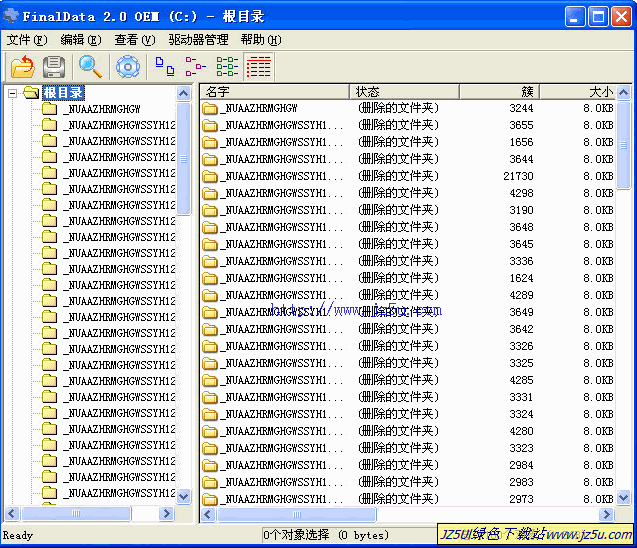The height and width of the screenshot is (548, 637).
Task: Click tree panel vertical scrollbar thumb
Action: pyautogui.click(x=184, y=158)
